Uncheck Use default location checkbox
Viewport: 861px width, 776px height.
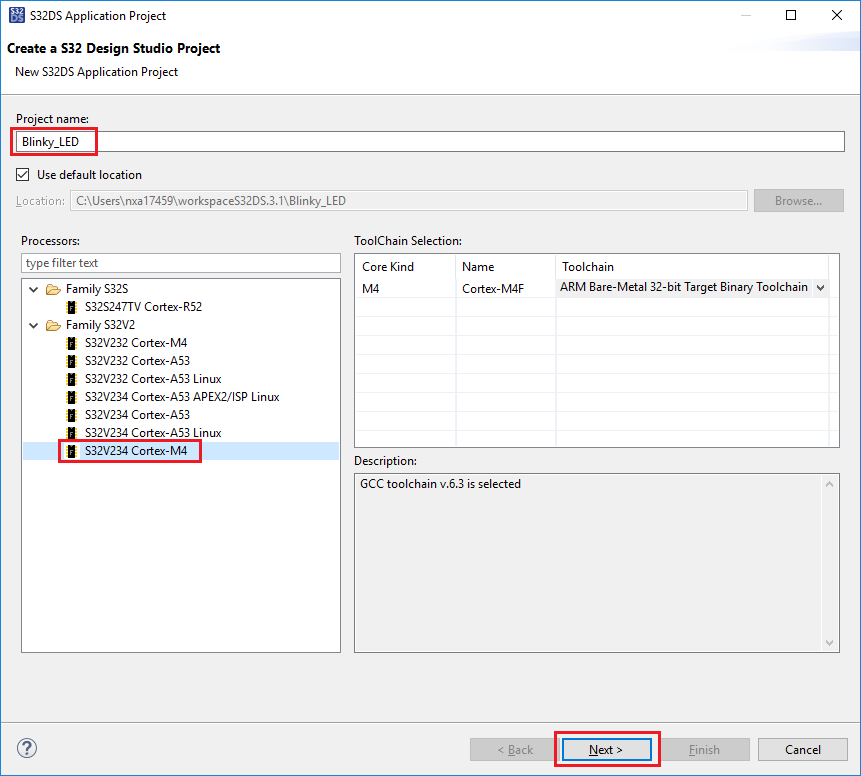tap(23, 175)
